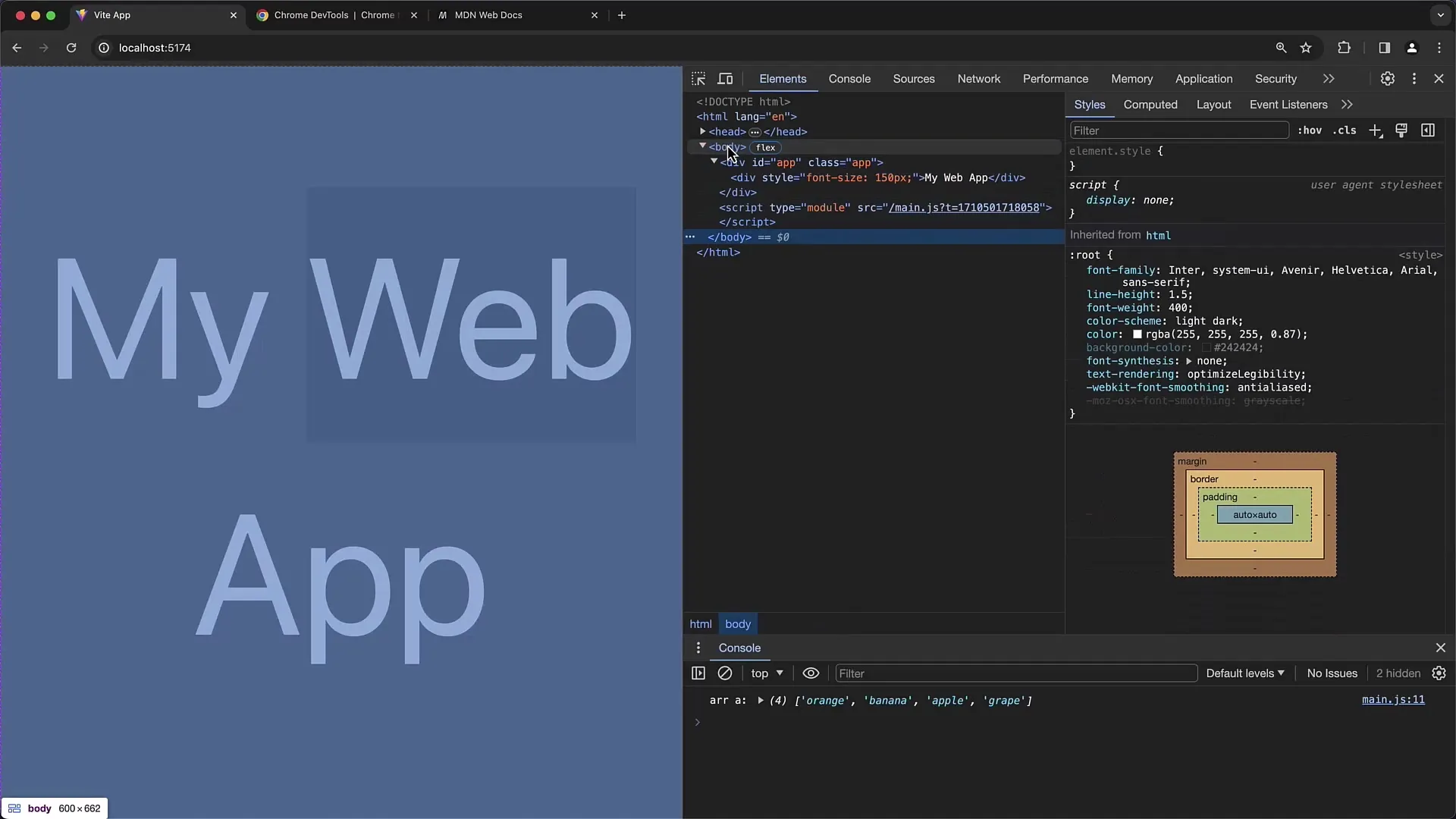Screen dimensions: 1456x819
Task: Select body in the breadcrumb bar
Action: tap(738, 624)
